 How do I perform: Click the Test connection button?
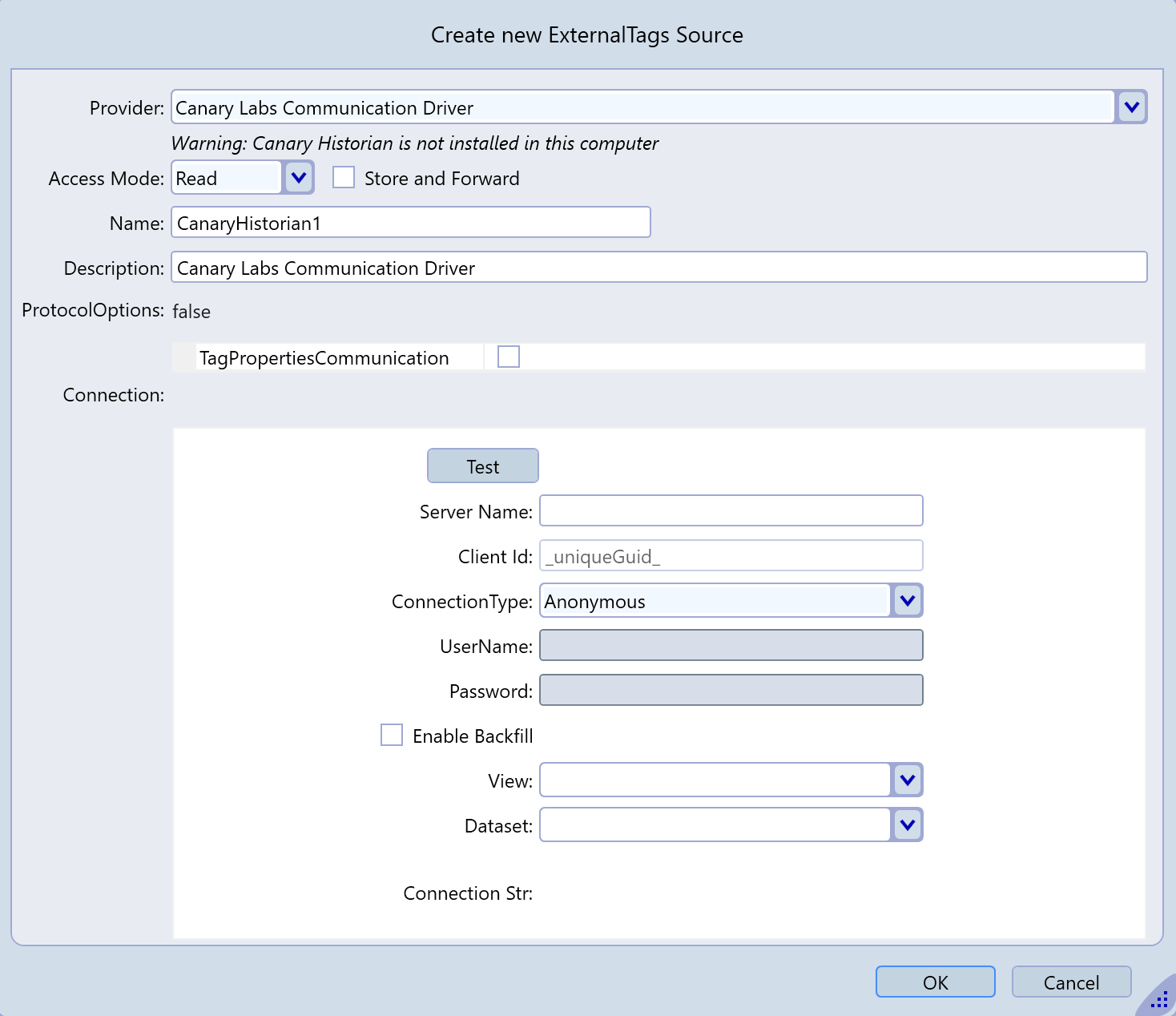(482, 466)
